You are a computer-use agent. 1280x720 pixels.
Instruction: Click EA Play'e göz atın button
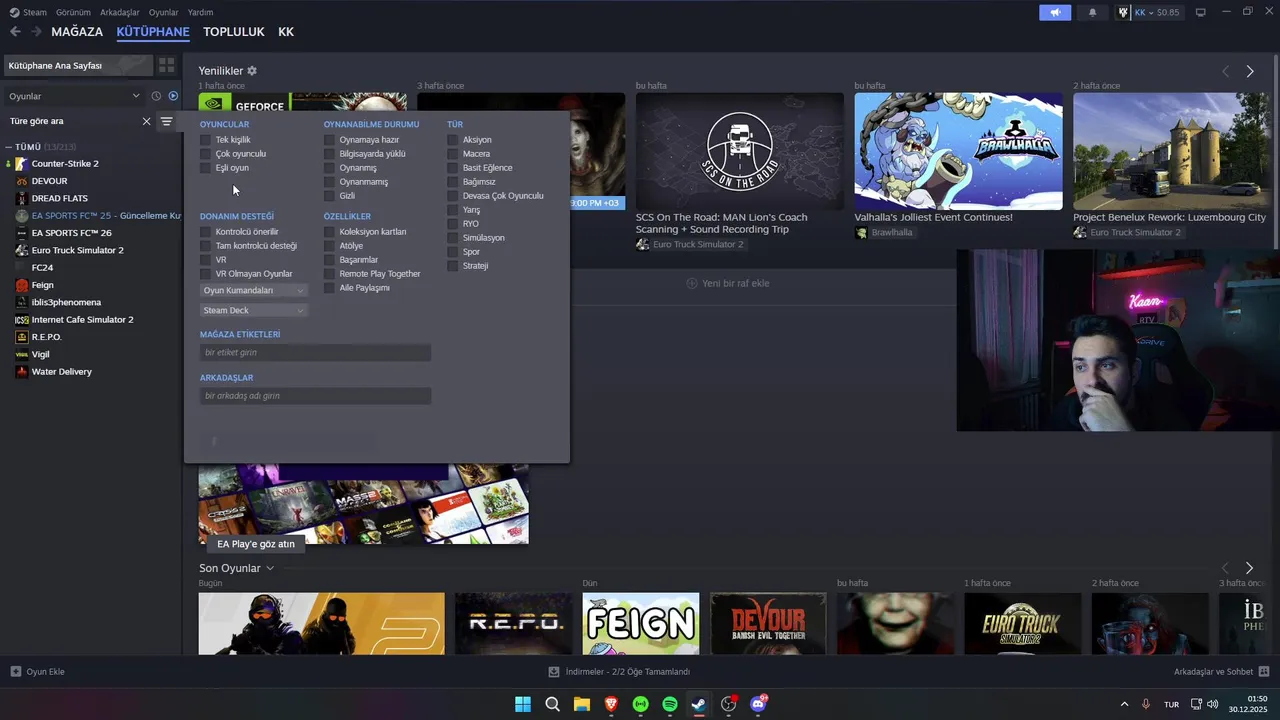tap(256, 544)
